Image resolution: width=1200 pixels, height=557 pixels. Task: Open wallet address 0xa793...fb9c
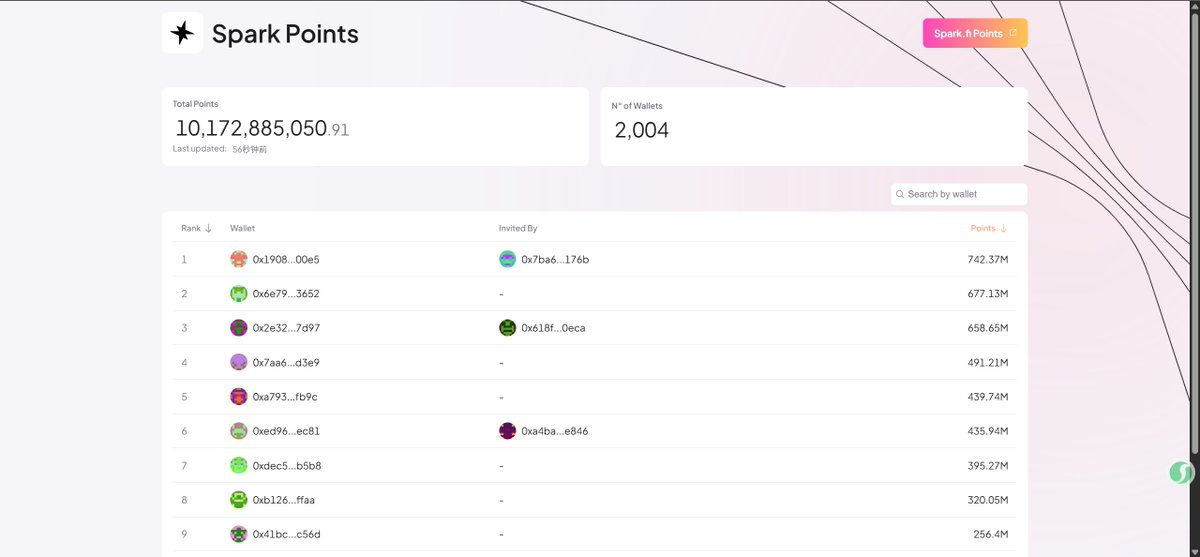pyautogui.click(x=285, y=397)
